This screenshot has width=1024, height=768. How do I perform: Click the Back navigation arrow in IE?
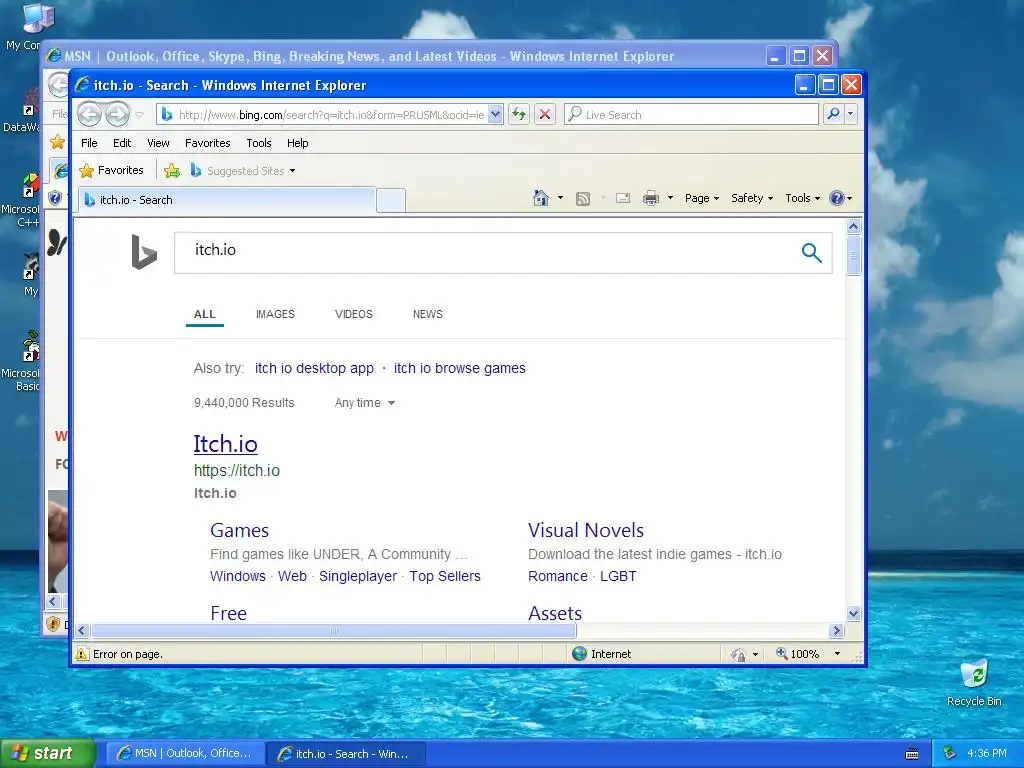(x=89, y=114)
